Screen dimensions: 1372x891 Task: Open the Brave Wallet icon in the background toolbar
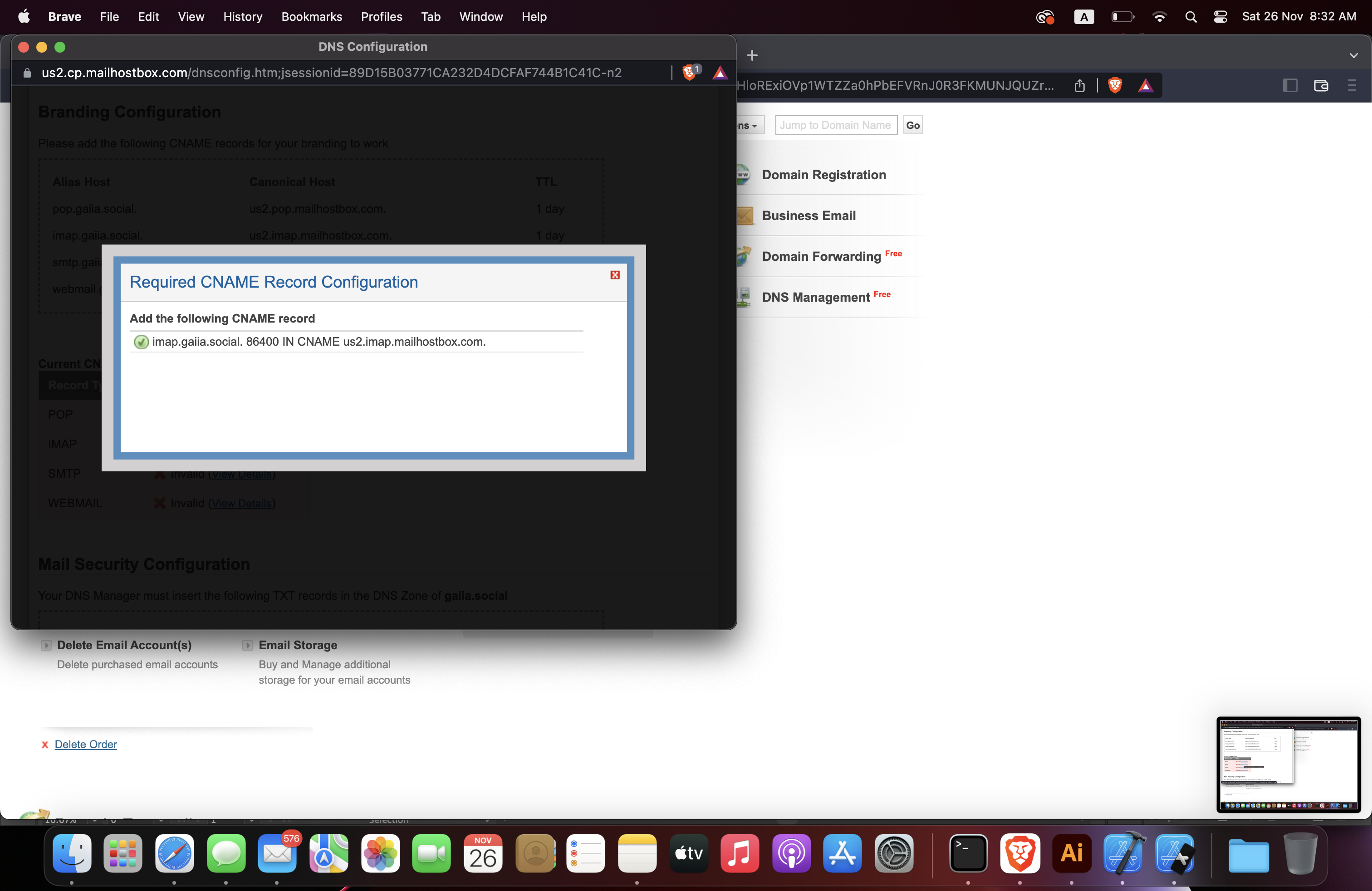pos(1321,86)
